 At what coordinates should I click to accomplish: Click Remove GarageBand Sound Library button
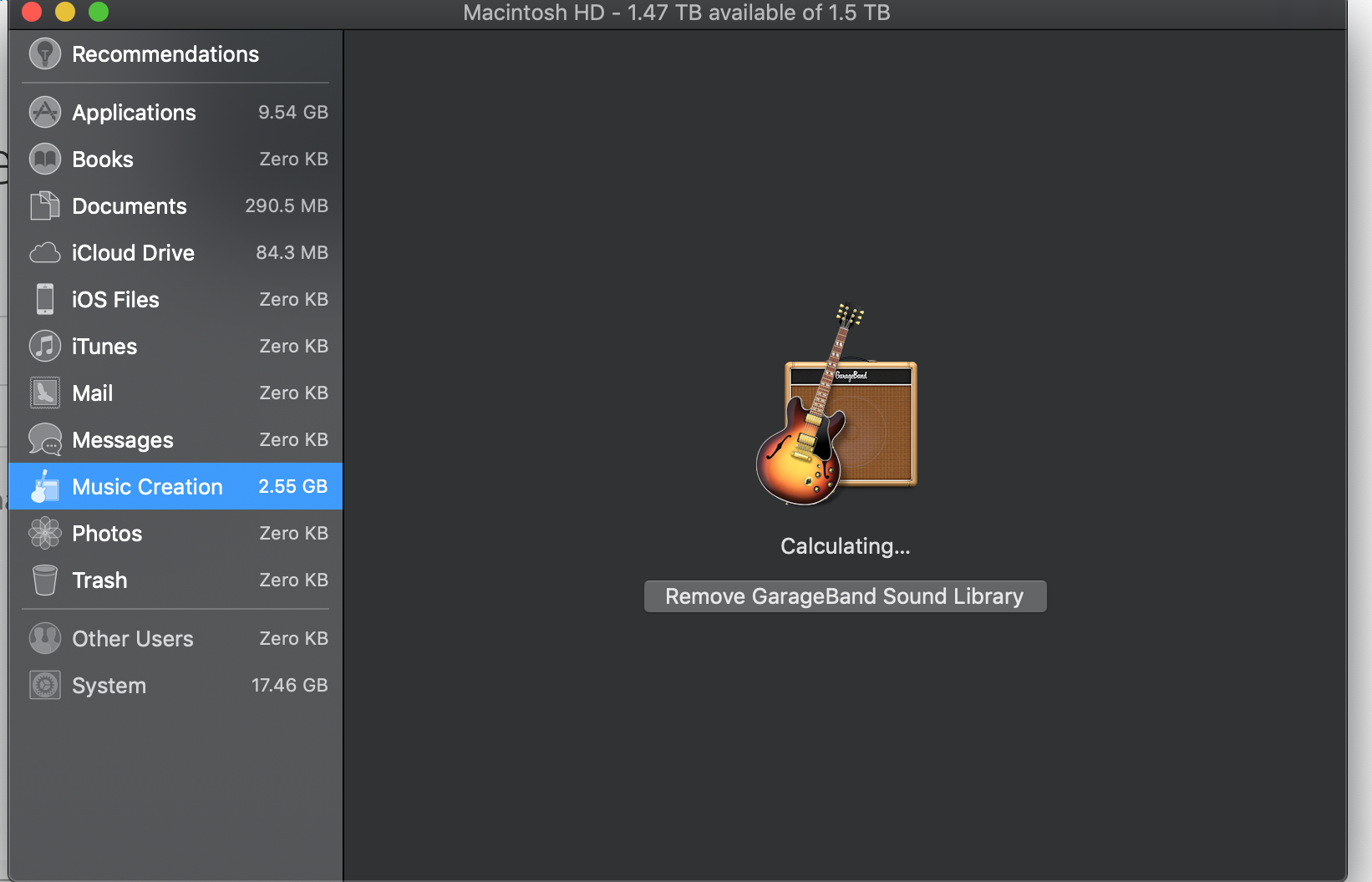pos(845,596)
